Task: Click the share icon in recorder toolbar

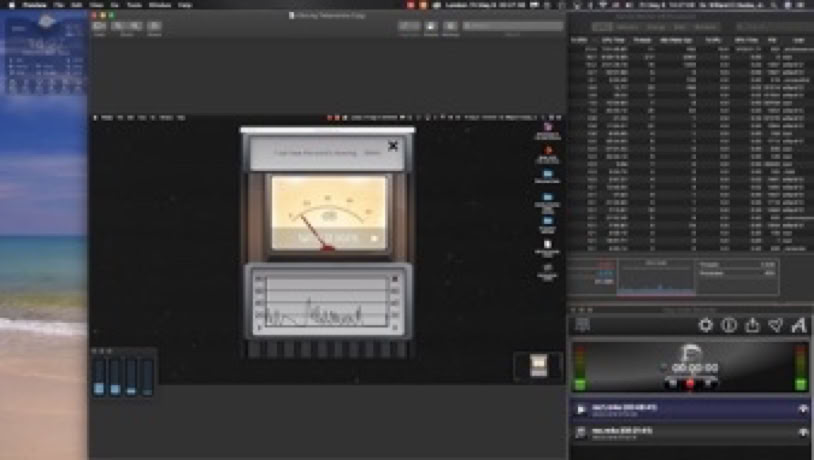Action: pos(752,325)
